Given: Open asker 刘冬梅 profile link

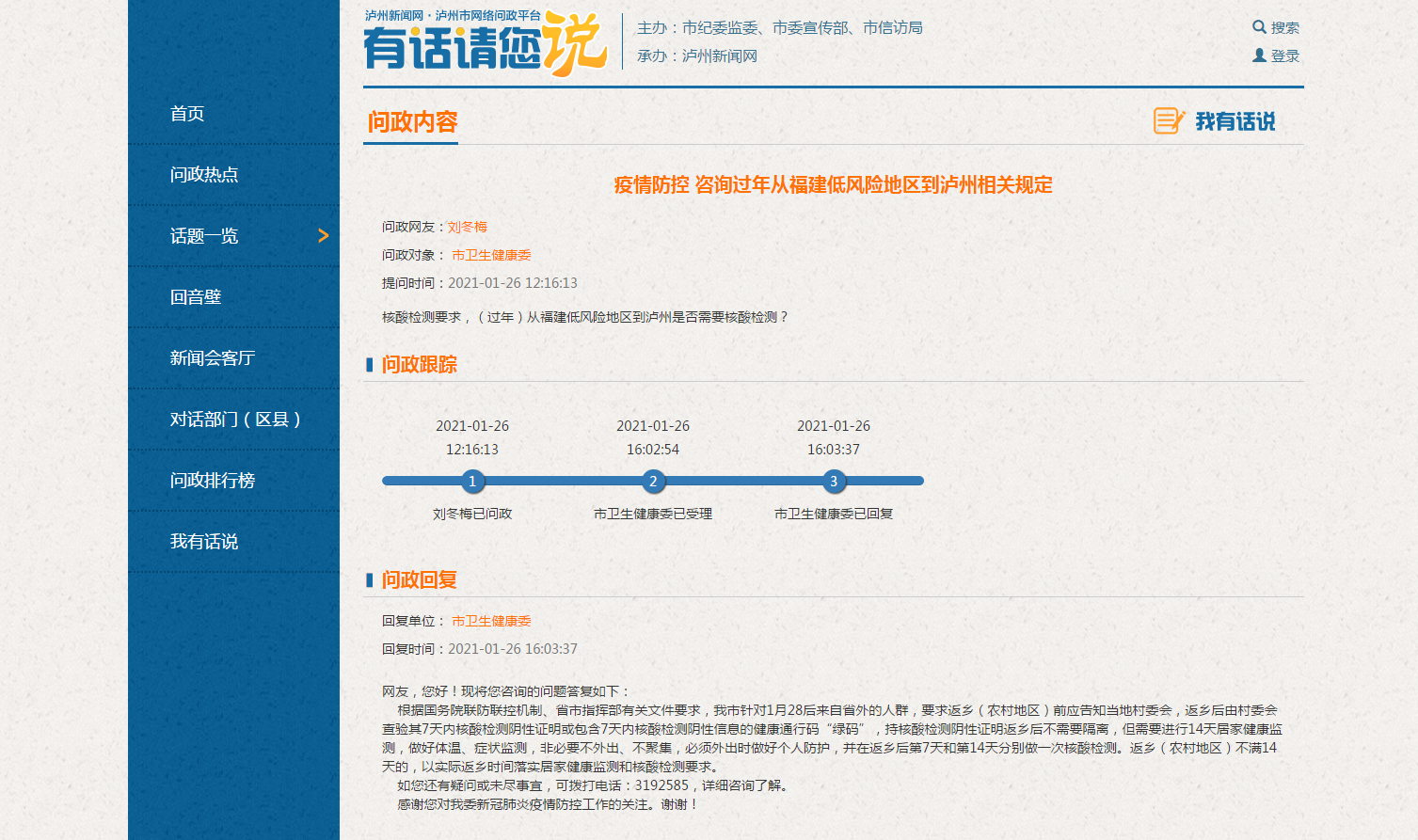Looking at the screenshot, I should [x=467, y=227].
